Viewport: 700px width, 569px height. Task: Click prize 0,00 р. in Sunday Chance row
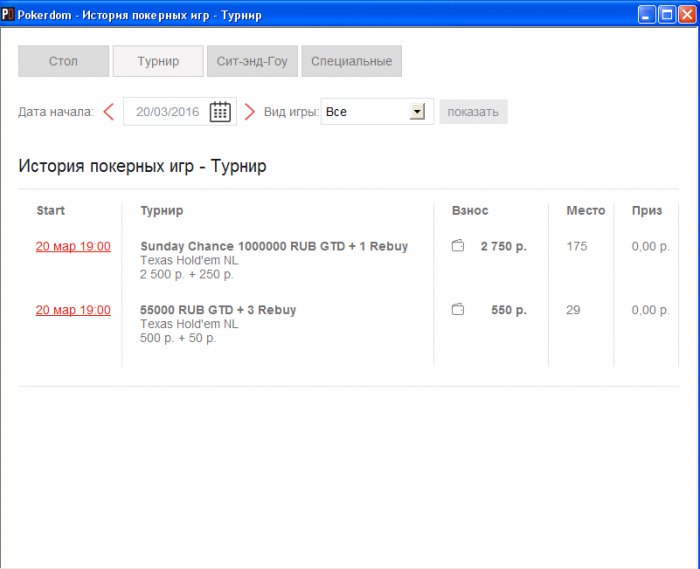pyautogui.click(x=650, y=246)
